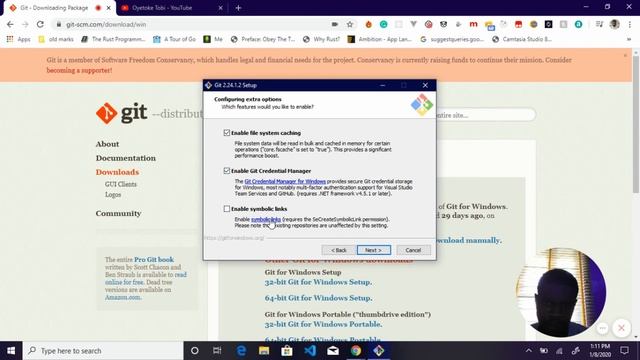640x360 pixels.
Task: Click taskbar clock showing 1:11 PM
Action: click(600, 351)
